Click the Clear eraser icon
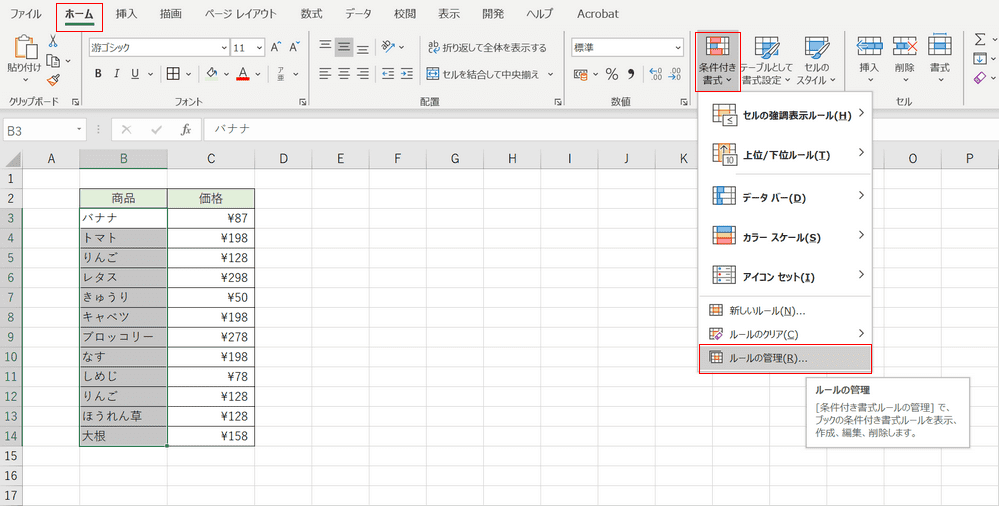999x506 pixels. point(980,78)
